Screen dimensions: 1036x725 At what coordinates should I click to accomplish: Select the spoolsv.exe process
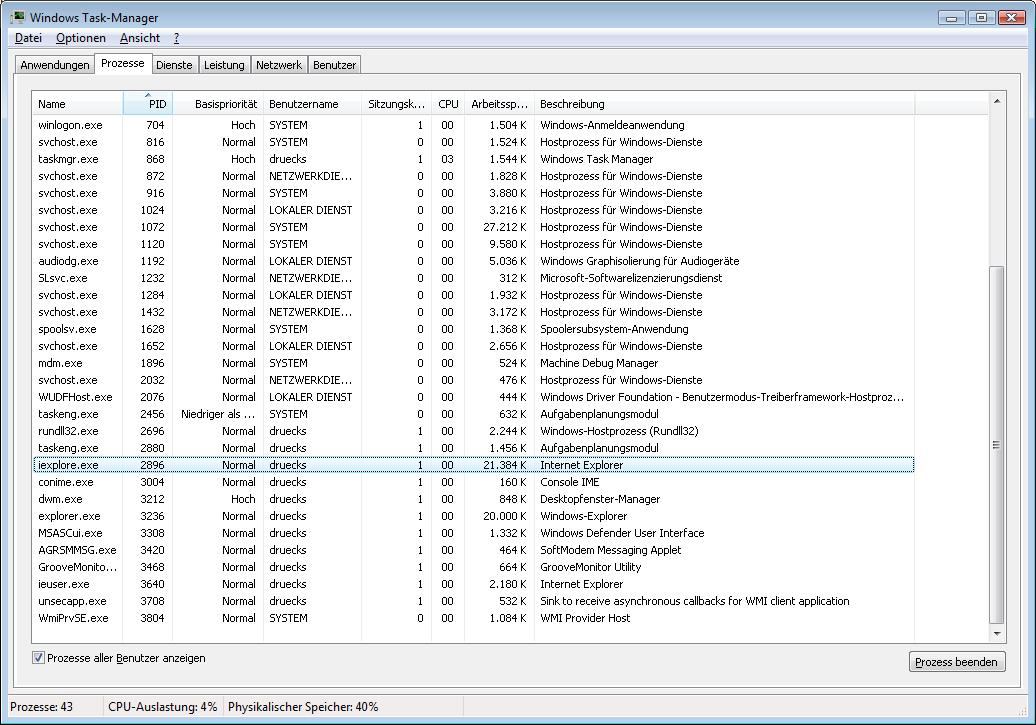pyautogui.click(x=474, y=329)
